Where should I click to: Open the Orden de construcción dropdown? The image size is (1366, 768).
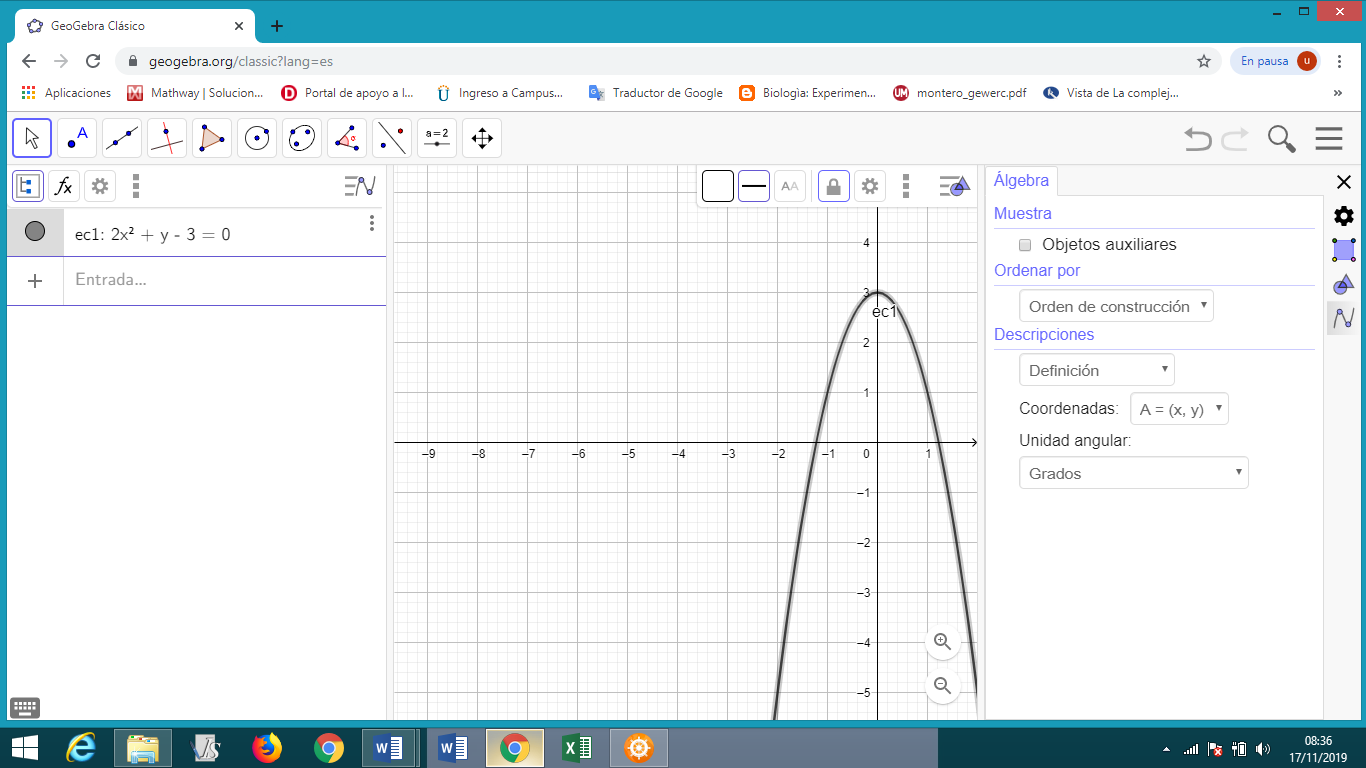click(1116, 305)
